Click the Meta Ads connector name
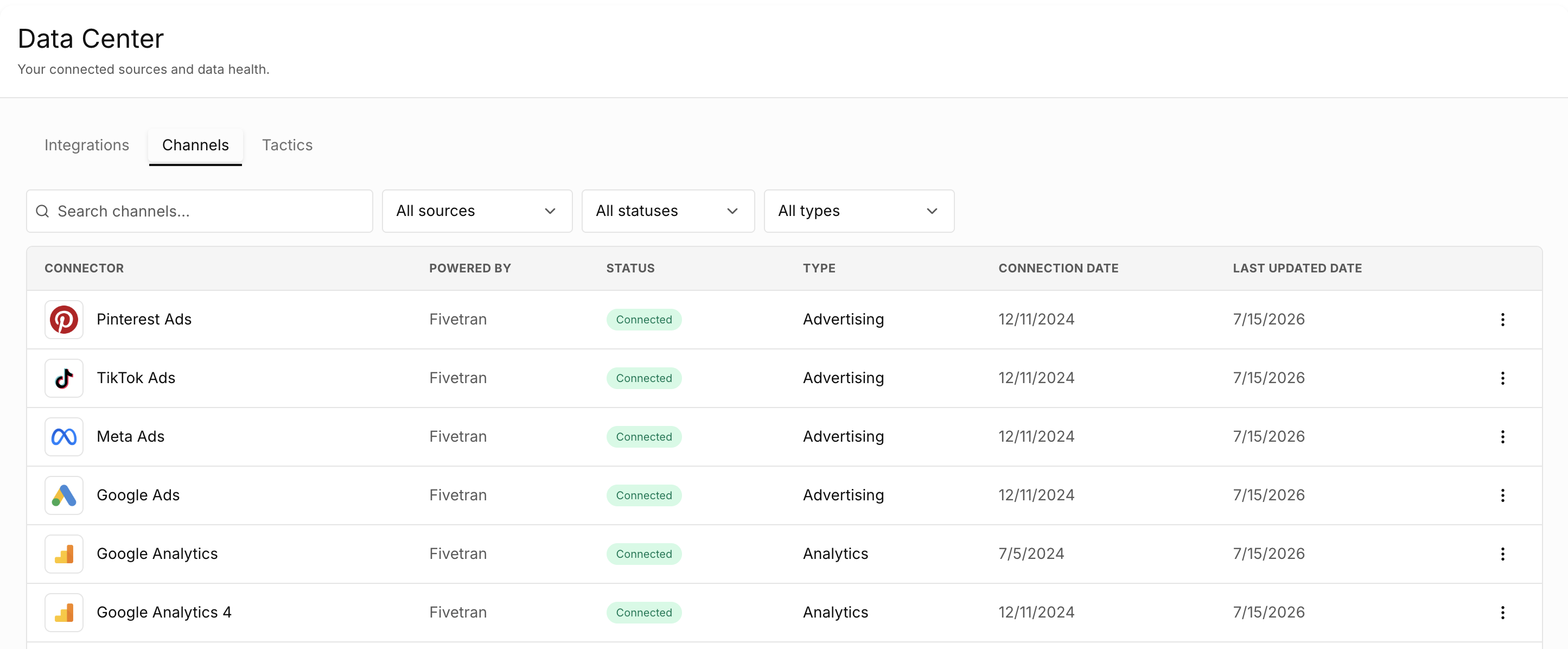The width and height of the screenshot is (1568, 649). pos(131,436)
